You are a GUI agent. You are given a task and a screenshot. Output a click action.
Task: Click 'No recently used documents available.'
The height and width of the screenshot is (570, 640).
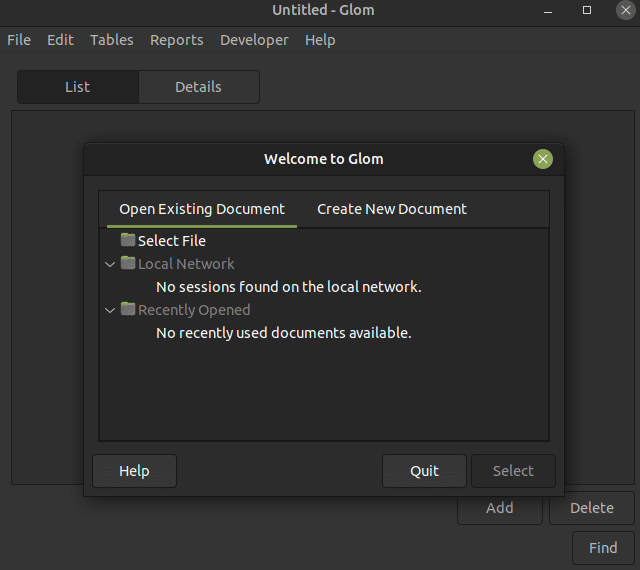[x=284, y=333]
